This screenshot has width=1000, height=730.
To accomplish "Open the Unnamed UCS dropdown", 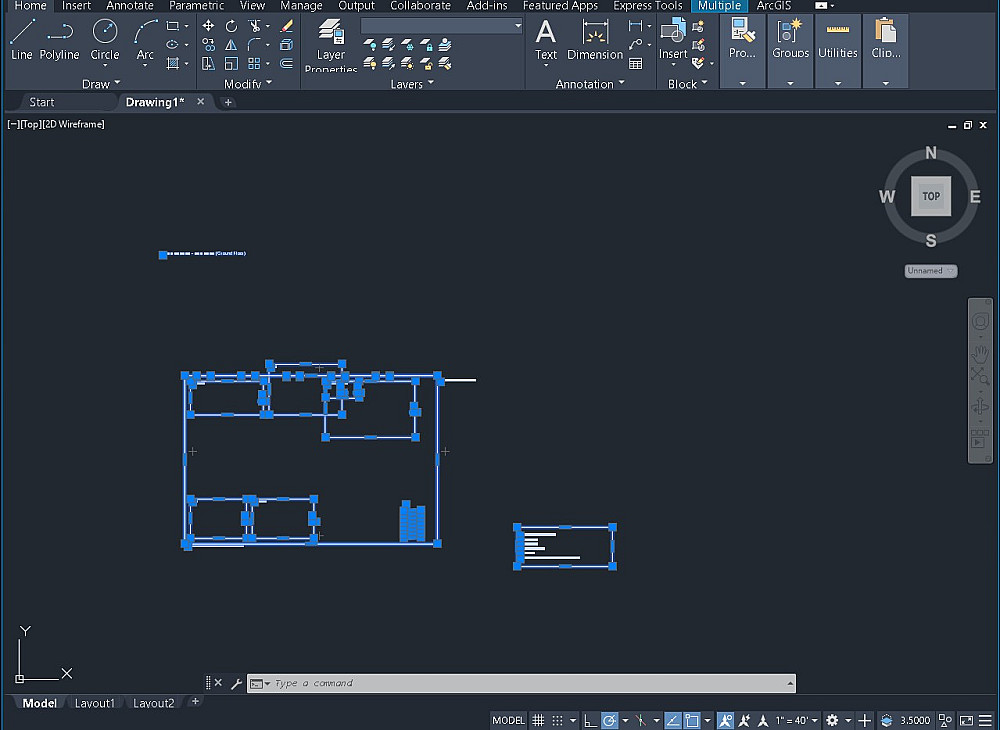I will click(x=930, y=271).
